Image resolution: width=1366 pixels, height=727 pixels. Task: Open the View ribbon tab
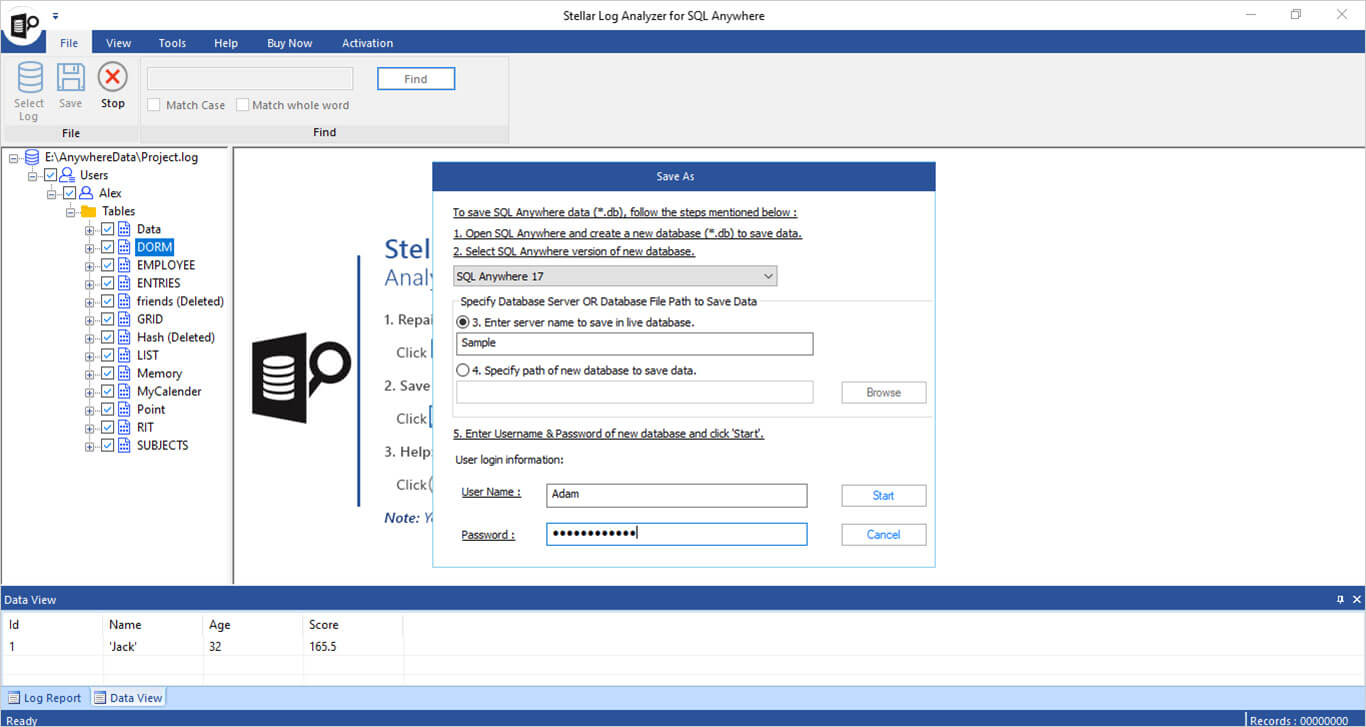pos(119,43)
